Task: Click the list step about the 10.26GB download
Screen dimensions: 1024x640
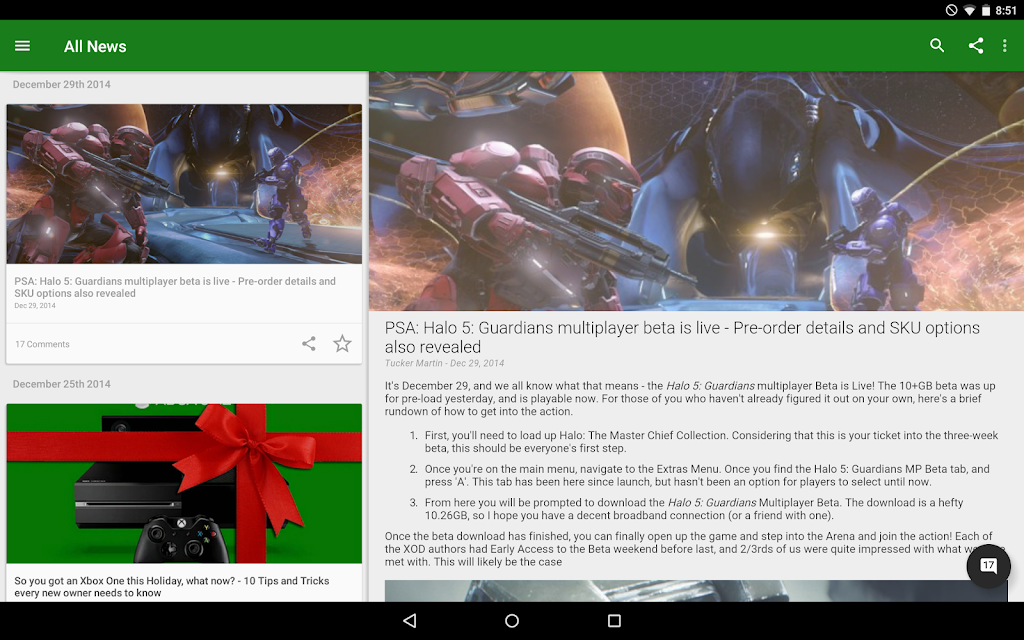Action: click(694, 509)
